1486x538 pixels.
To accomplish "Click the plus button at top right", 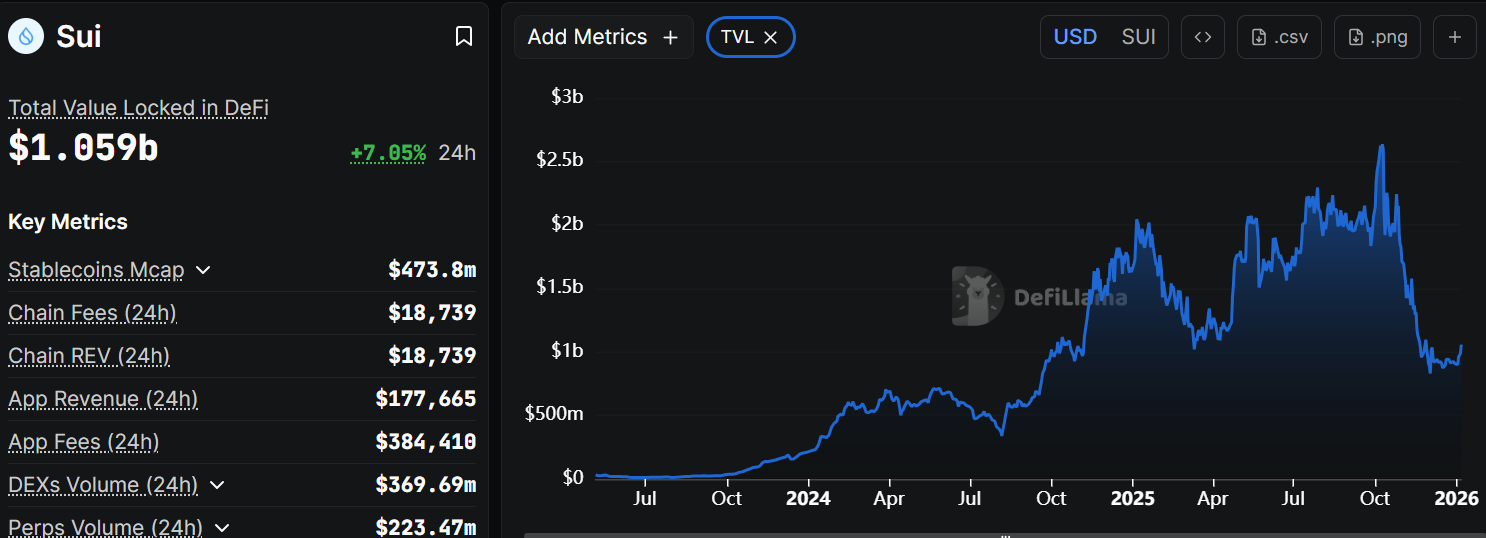I will coord(1455,37).
